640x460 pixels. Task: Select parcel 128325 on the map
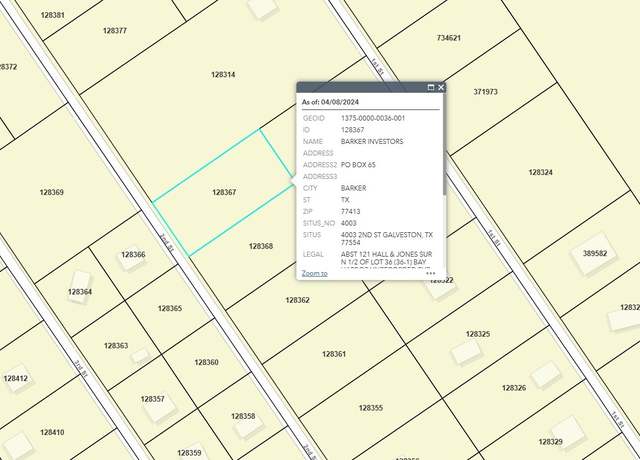(x=478, y=334)
